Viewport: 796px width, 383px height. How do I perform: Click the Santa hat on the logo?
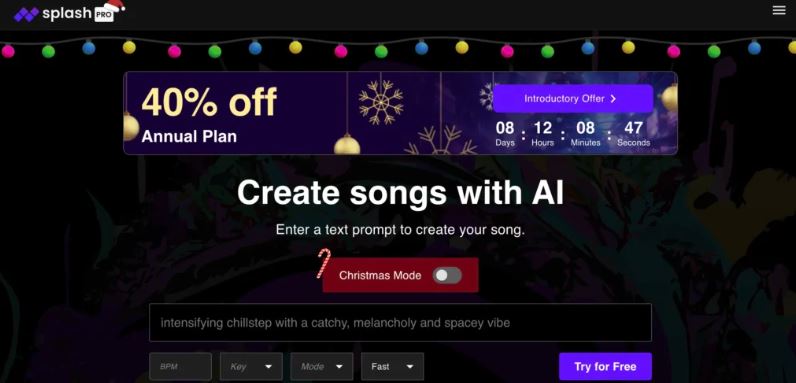pyautogui.click(x=115, y=7)
